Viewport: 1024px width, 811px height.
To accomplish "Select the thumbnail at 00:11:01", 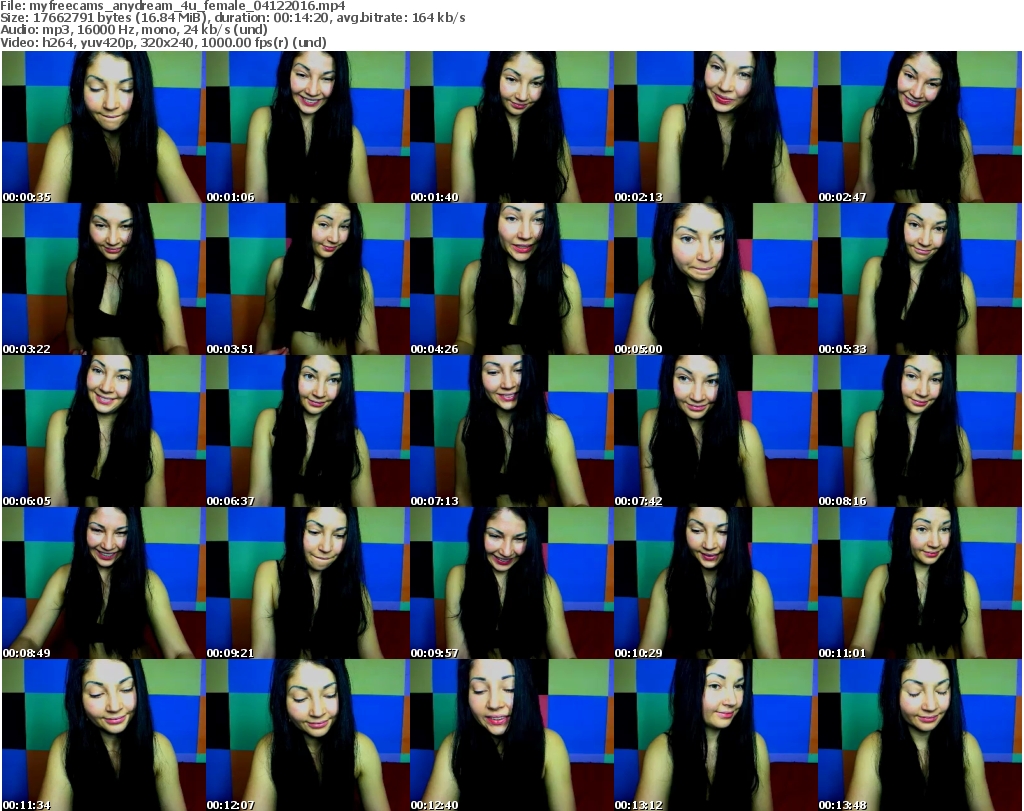I will pos(920,583).
